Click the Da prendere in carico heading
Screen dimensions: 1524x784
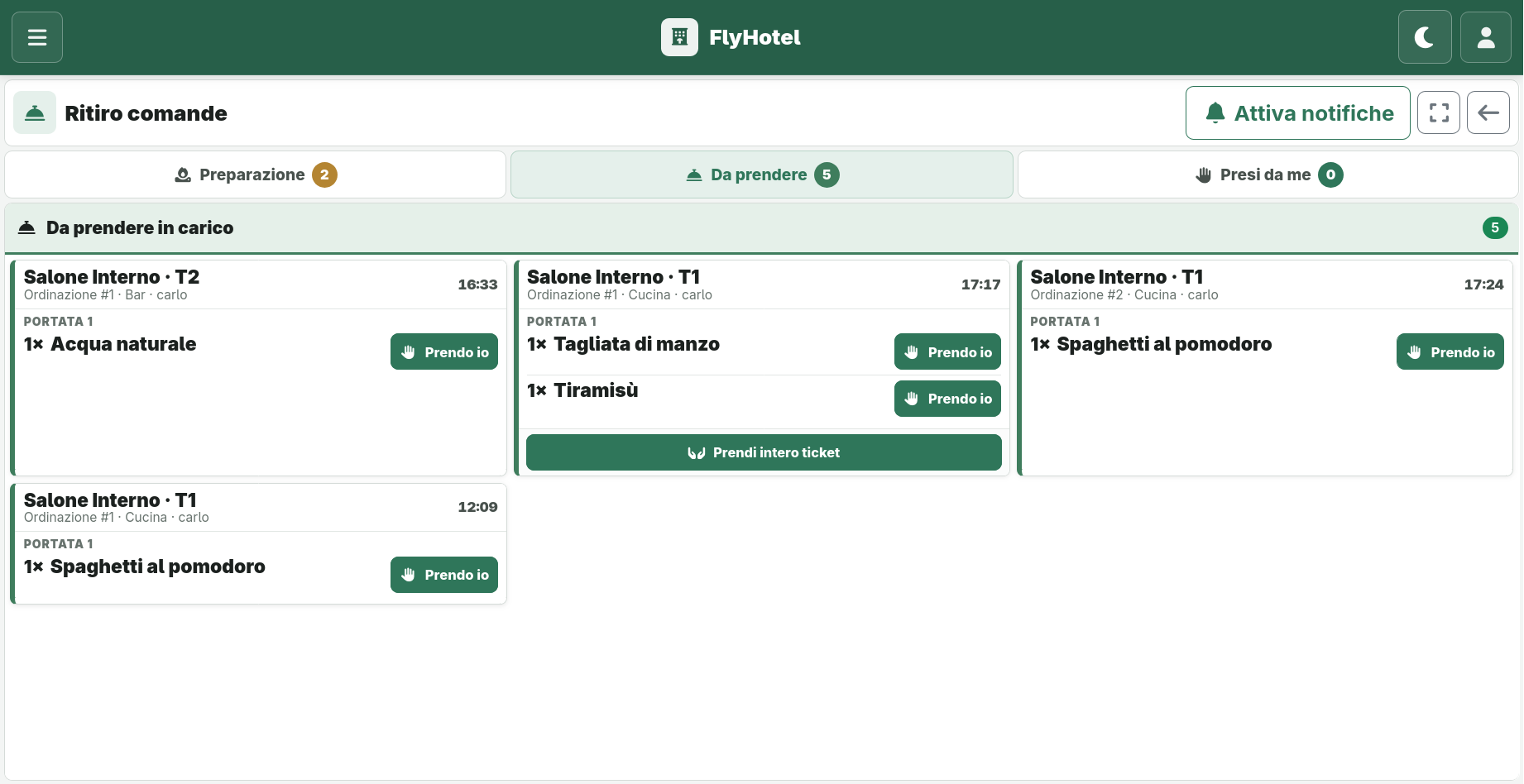point(140,227)
